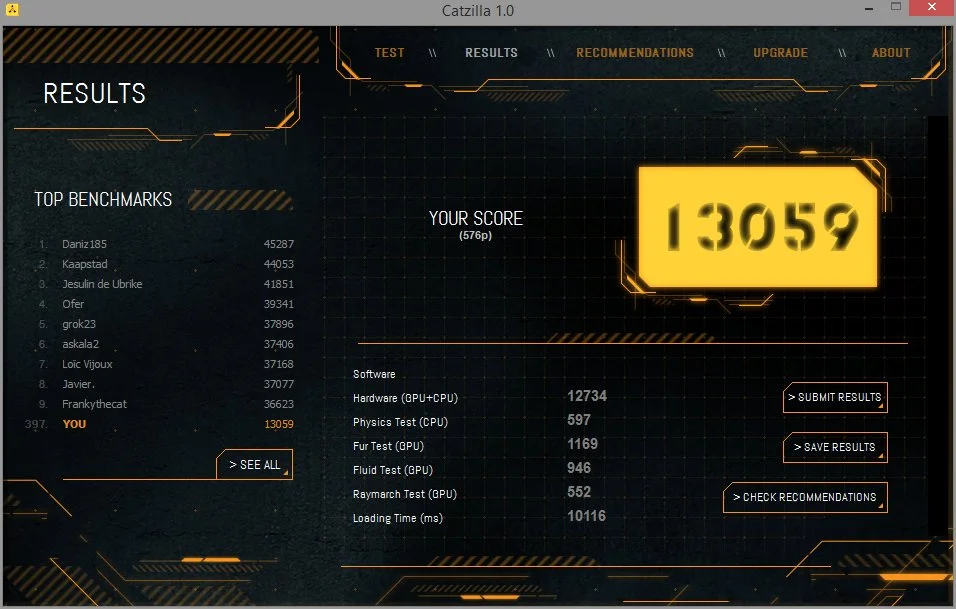Screen dimensions: 956x609
Task: Open the RECOMMENDATIONS tab
Action: click(x=635, y=53)
